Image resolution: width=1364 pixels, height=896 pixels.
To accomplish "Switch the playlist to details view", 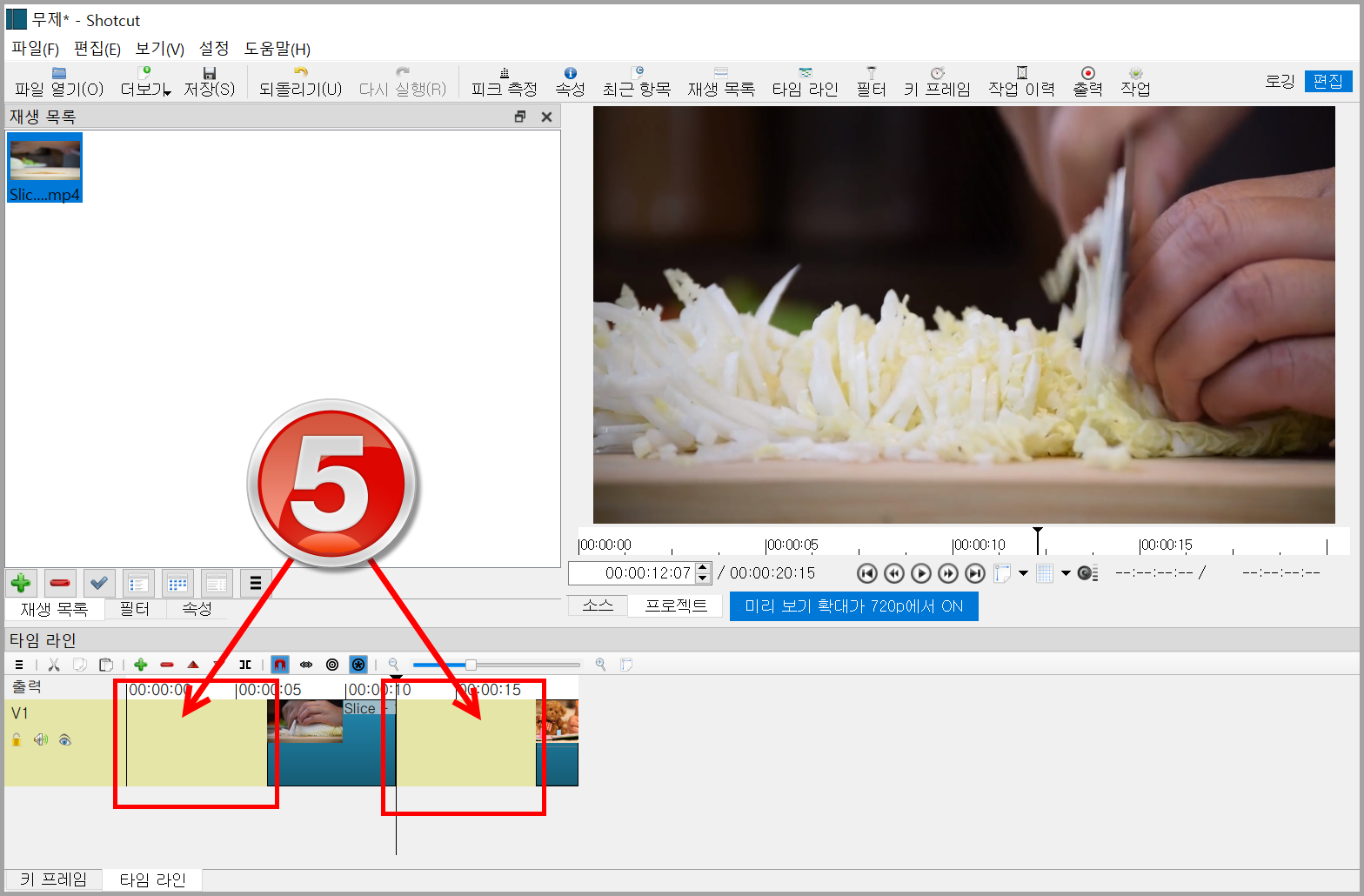I will pos(138,583).
